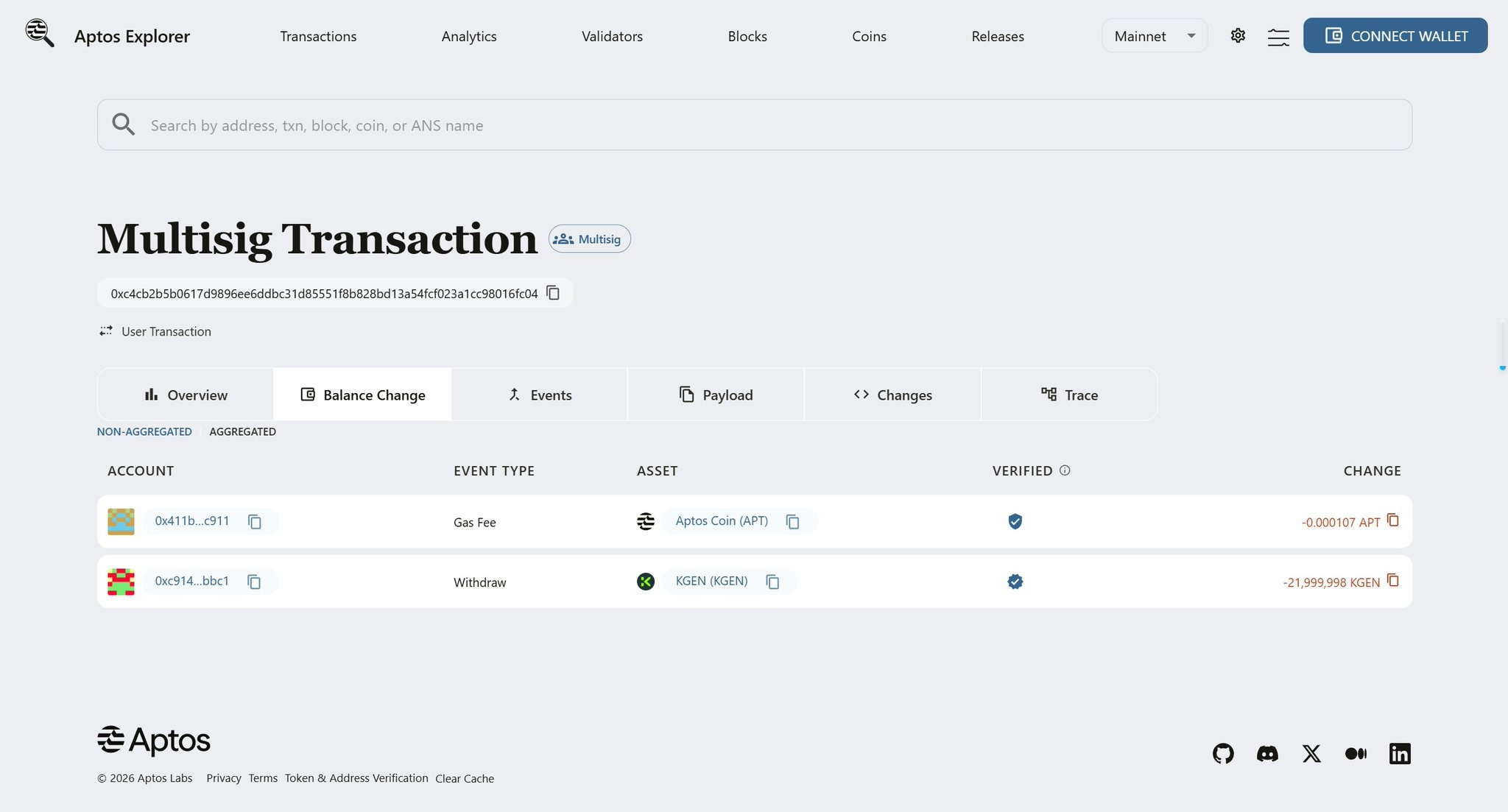Click the verified check badge for KGEN
This screenshot has height=812, width=1508.
tap(1015, 582)
